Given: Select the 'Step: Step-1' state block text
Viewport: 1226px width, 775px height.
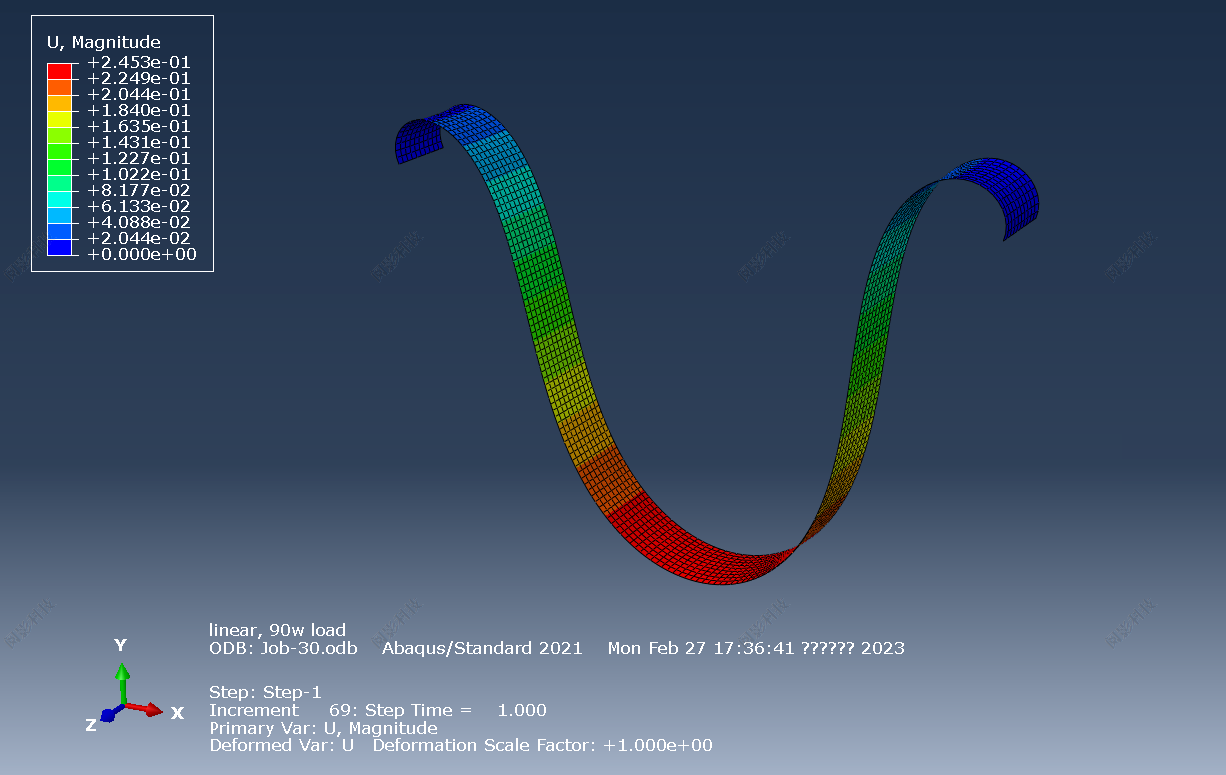Looking at the screenshot, I should [x=265, y=691].
